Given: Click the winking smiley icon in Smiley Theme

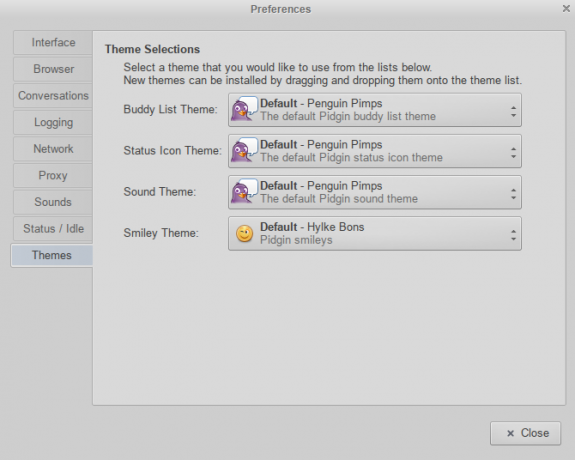Looking at the screenshot, I should tap(244, 233).
